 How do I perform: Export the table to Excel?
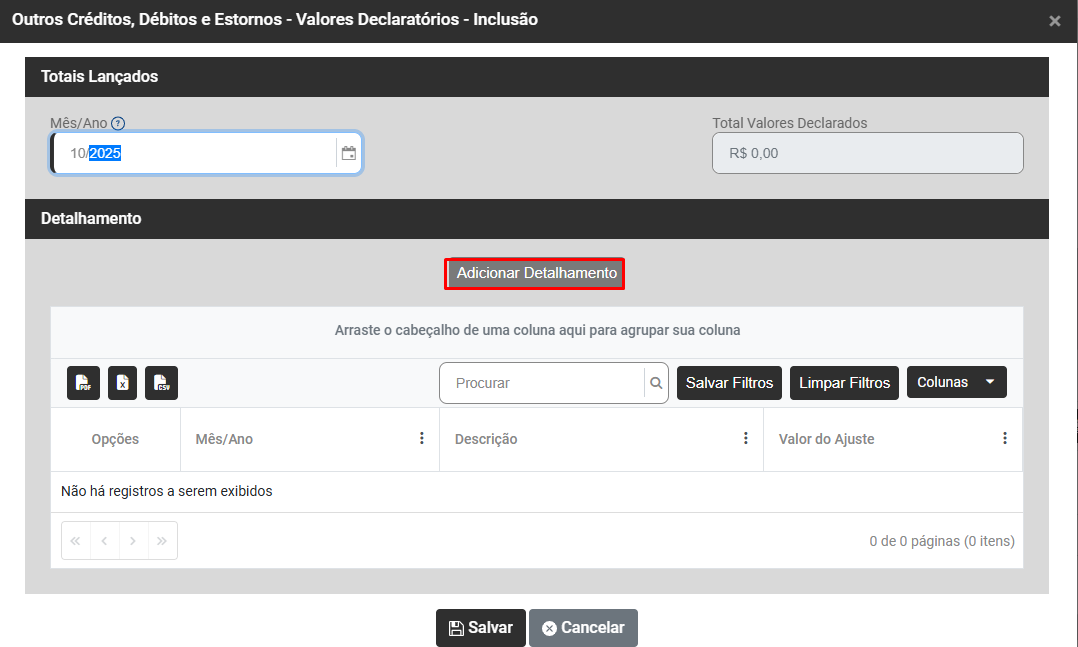tap(122, 383)
